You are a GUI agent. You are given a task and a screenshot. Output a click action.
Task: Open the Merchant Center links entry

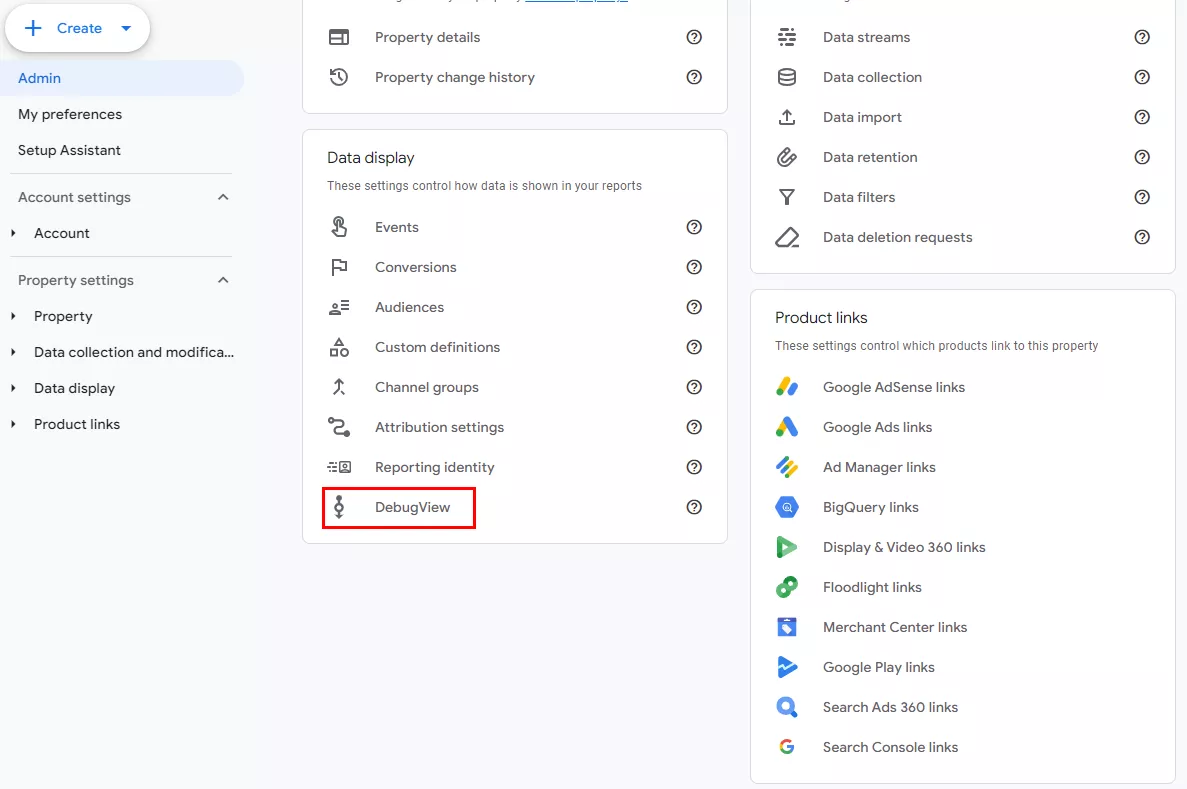pos(895,627)
